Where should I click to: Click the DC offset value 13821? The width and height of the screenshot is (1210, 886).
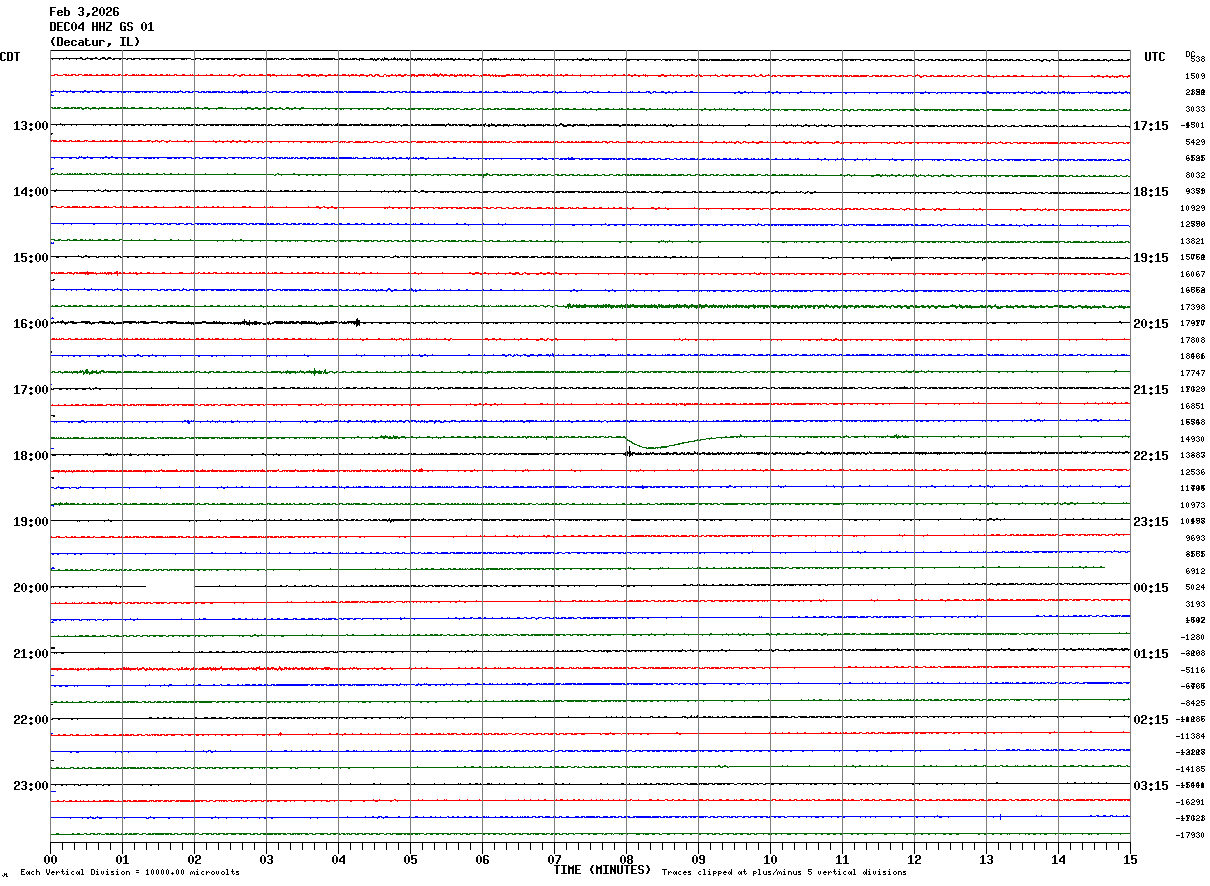1193,241
